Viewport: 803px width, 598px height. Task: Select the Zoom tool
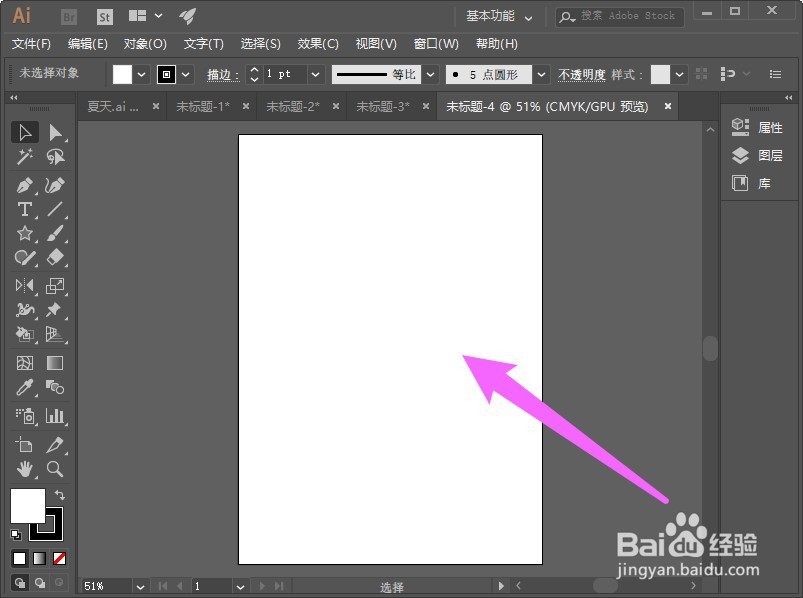pos(55,468)
